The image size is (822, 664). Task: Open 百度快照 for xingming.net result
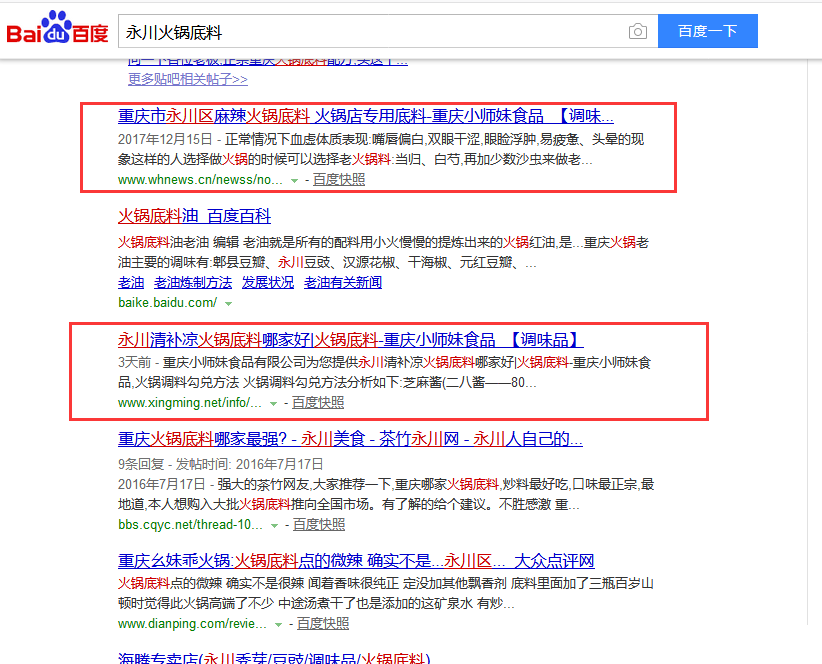tap(317, 402)
